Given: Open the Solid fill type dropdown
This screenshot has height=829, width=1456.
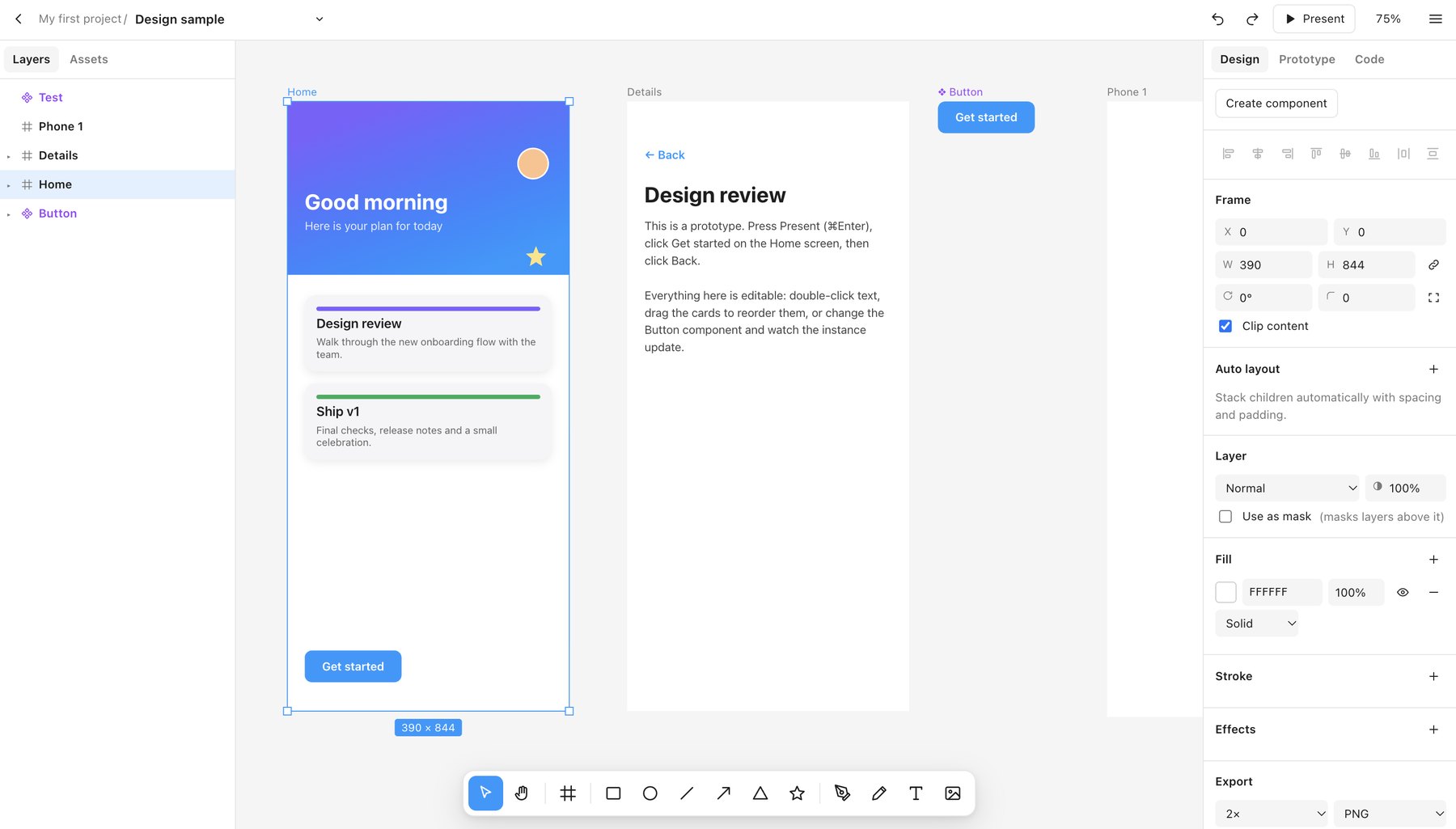Looking at the screenshot, I should [1257, 624].
